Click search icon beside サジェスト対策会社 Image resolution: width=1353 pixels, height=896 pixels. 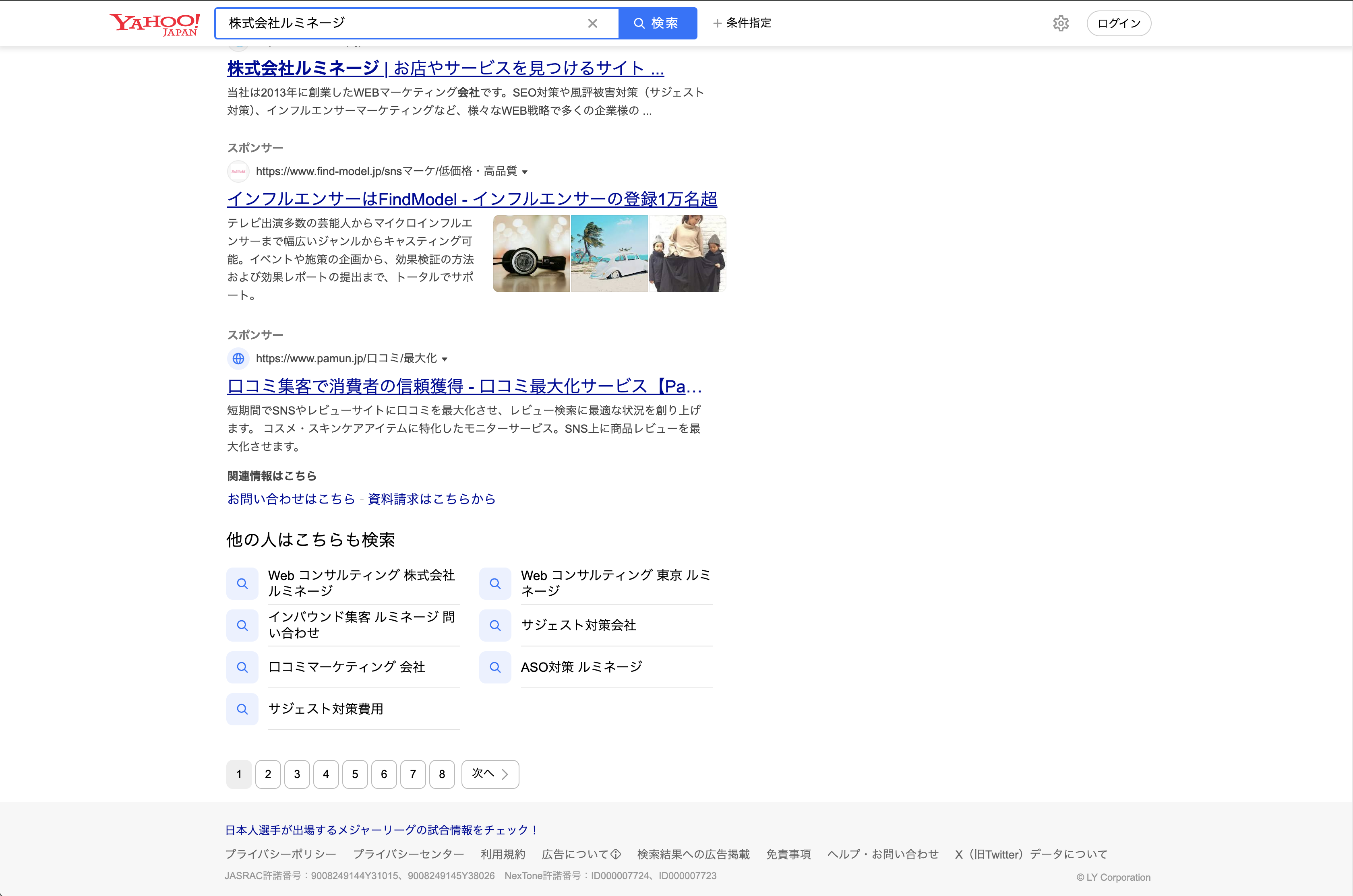(x=495, y=625)
